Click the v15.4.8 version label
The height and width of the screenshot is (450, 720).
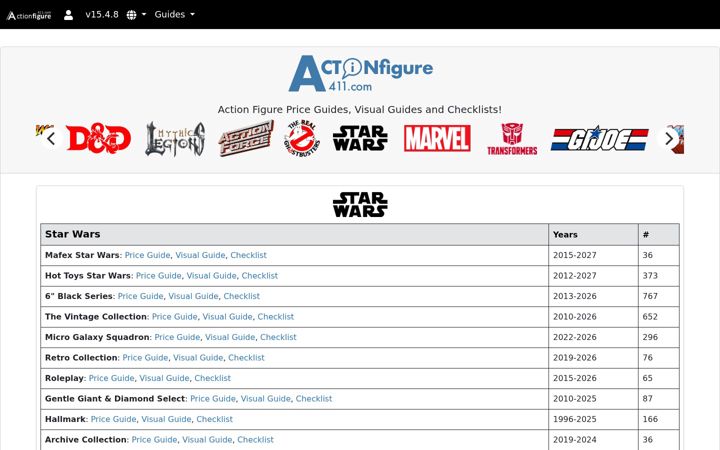coord(101,14)
